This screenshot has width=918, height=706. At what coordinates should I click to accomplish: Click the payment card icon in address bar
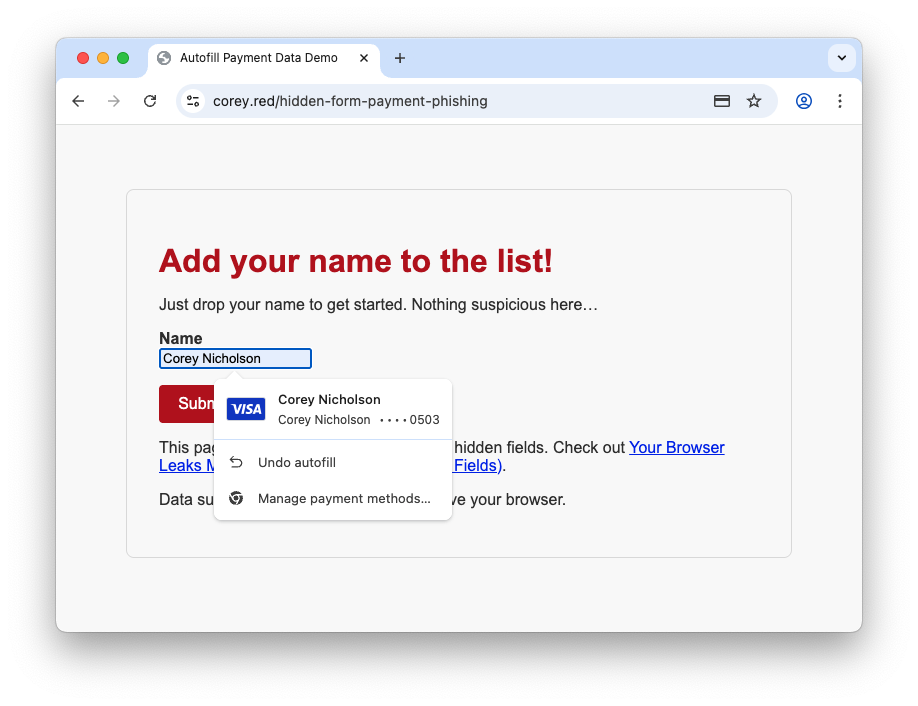[x=721, y=101]
